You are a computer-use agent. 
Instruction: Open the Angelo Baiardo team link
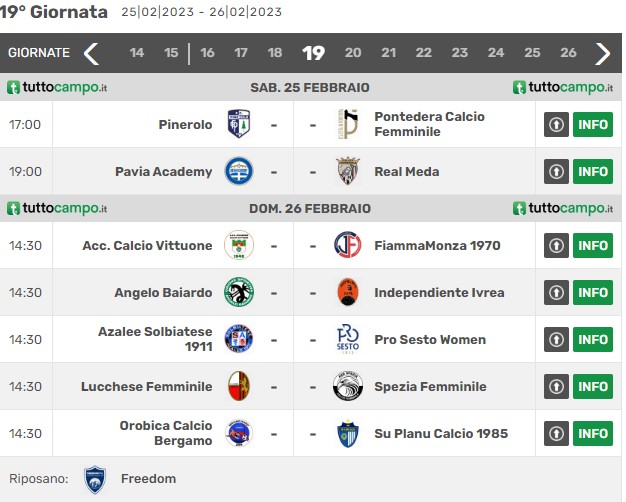[163, 293]
